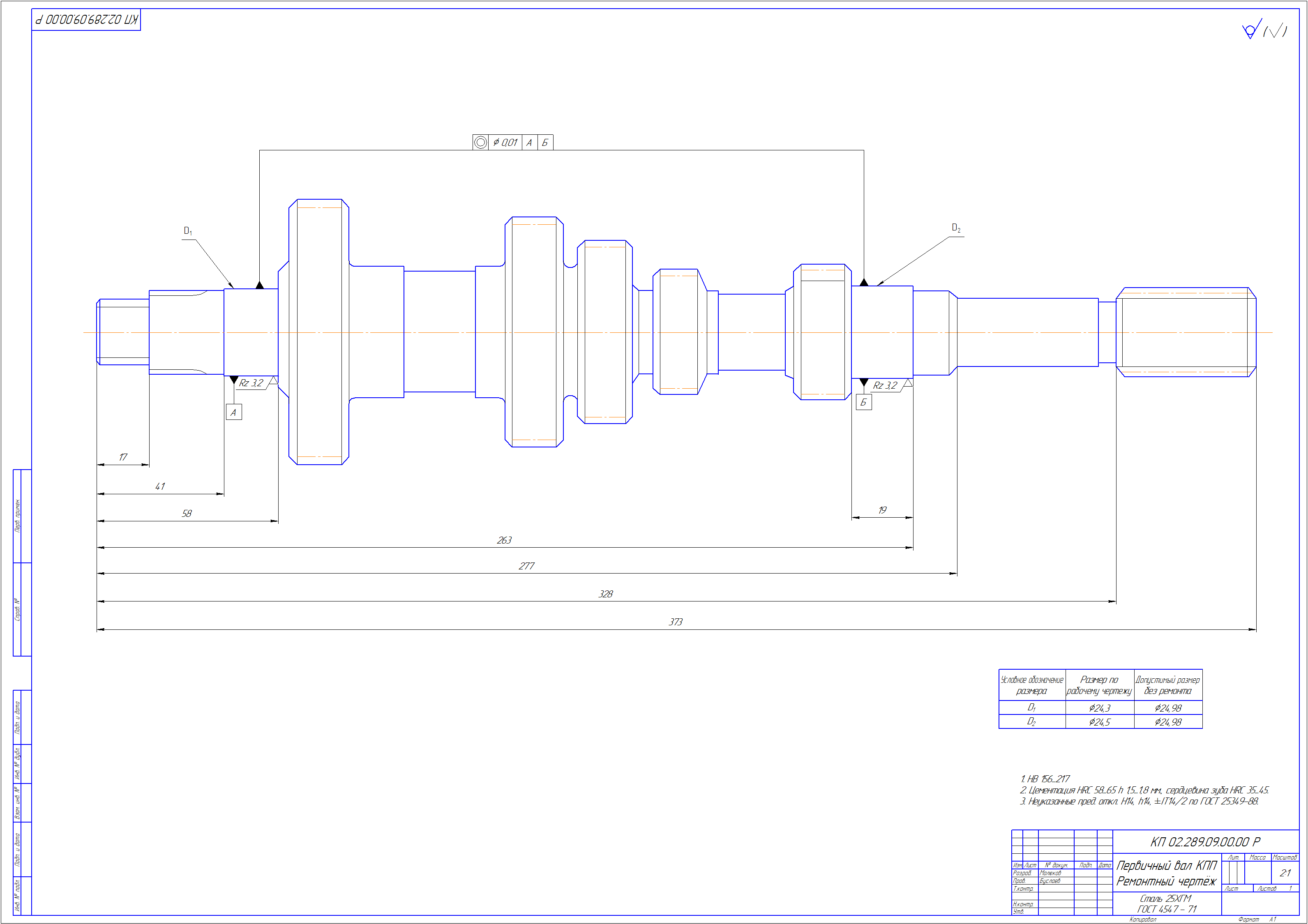Select the datum A box marker
The image size is (1308, 924).
click(233, 412)
